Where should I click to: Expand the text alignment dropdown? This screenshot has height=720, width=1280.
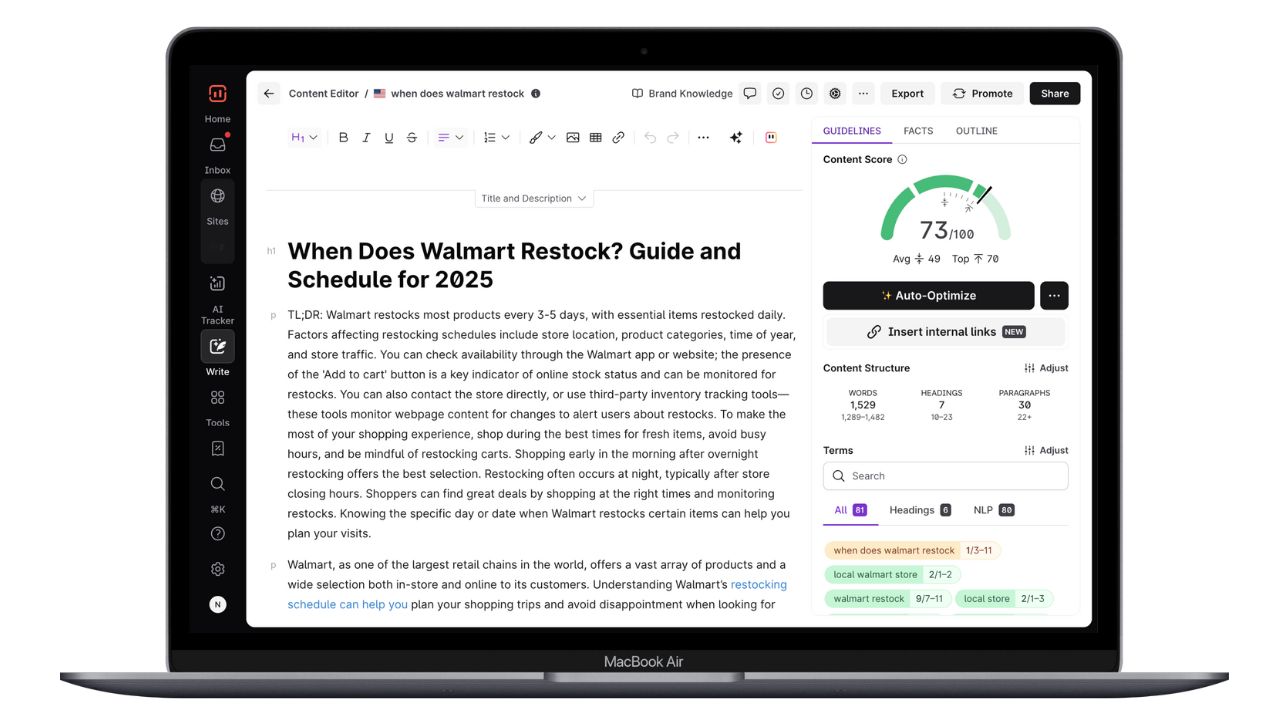pyautogui.click(x=451, y=138)
